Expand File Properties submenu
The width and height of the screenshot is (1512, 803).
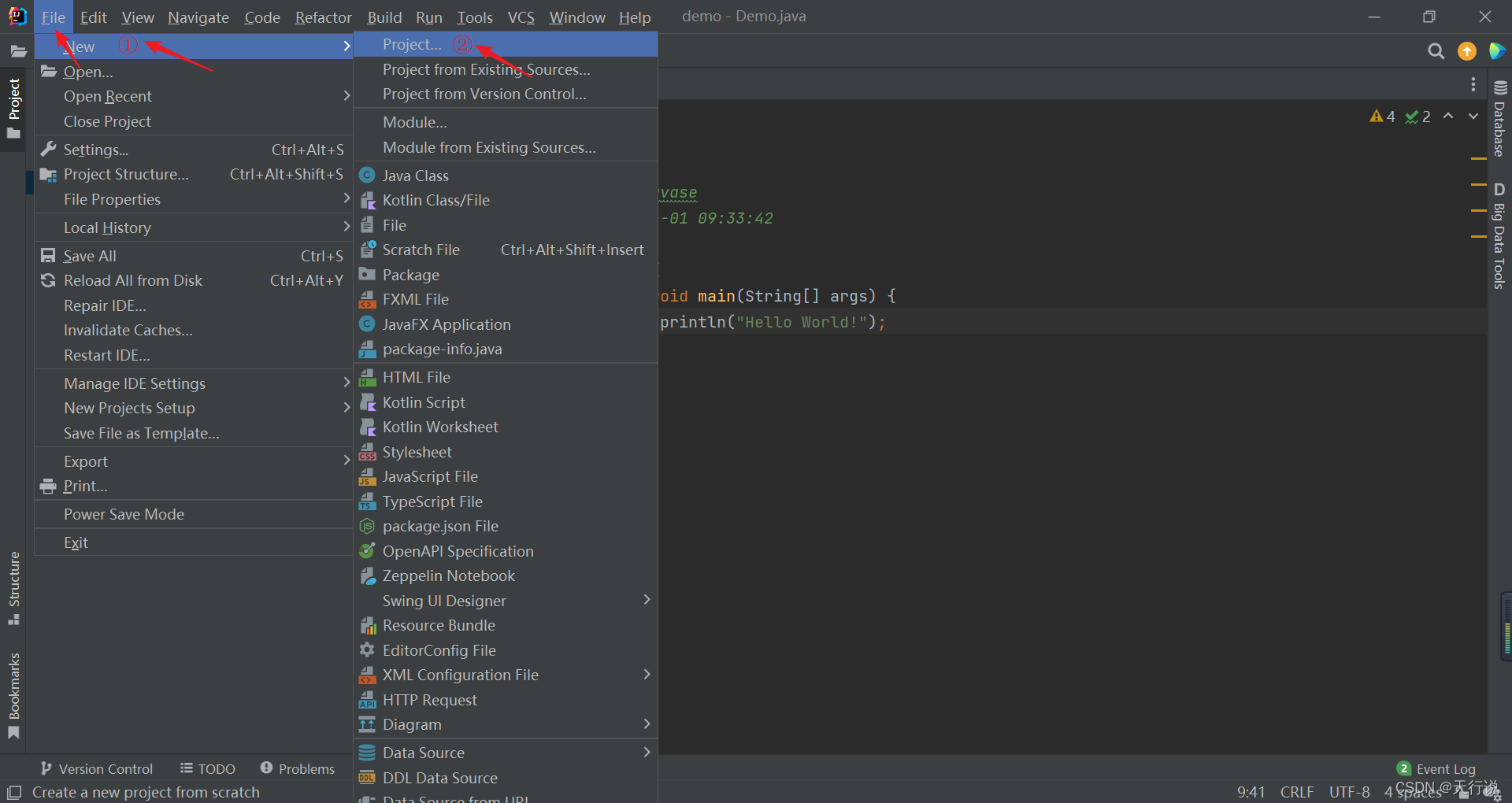194,199
